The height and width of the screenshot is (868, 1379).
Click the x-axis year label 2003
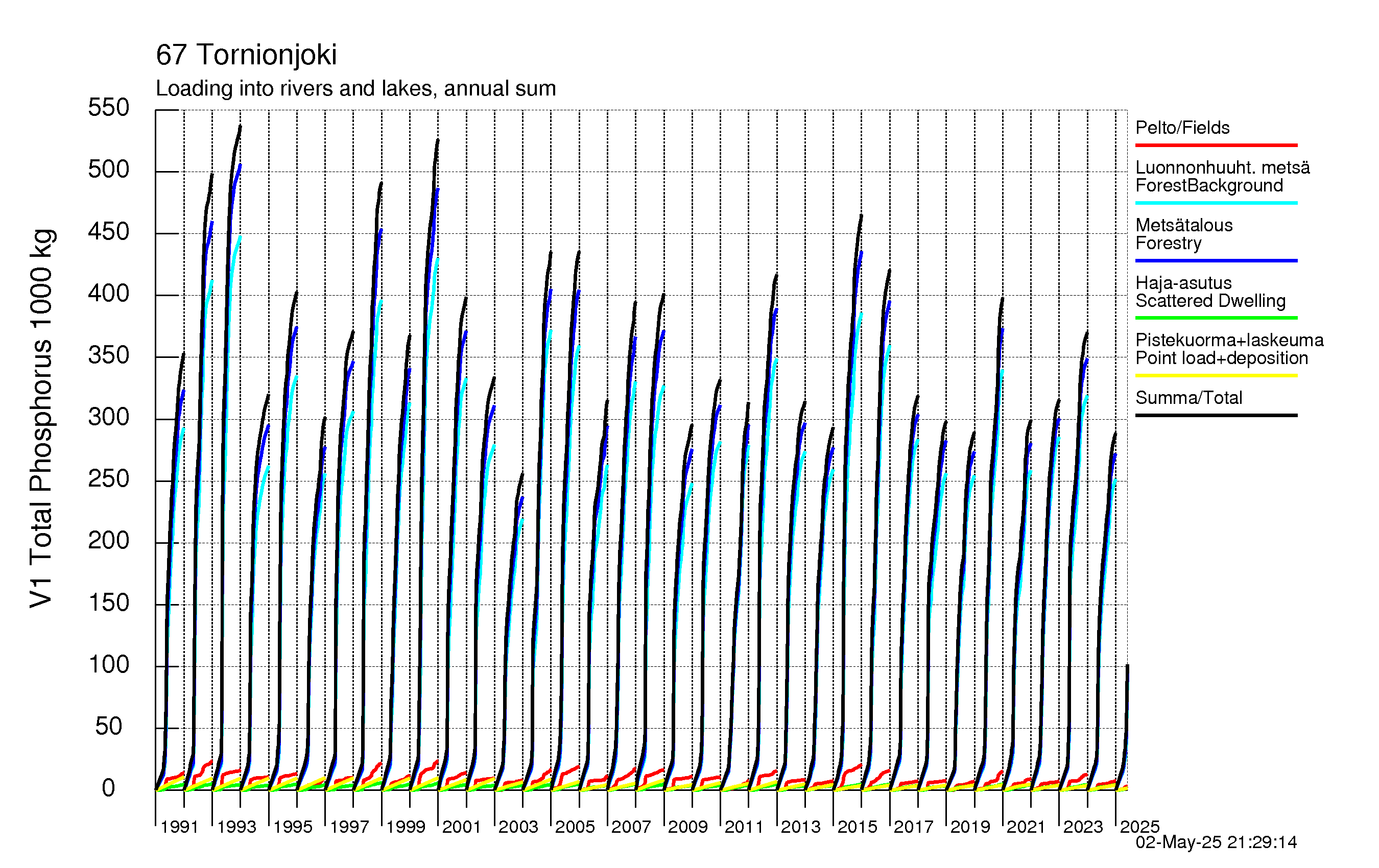[518, 827]
